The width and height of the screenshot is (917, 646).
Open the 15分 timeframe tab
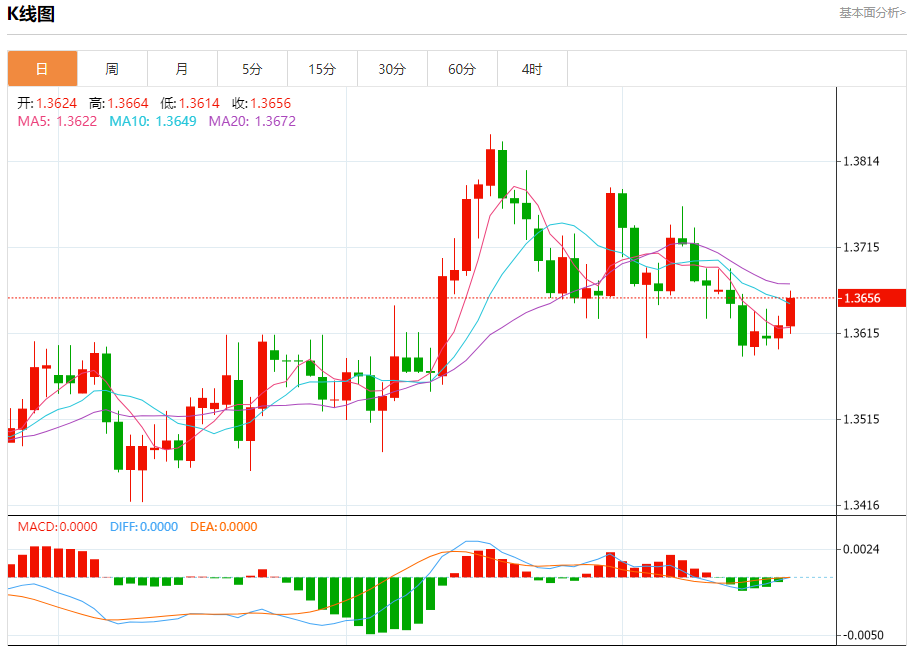322,69
